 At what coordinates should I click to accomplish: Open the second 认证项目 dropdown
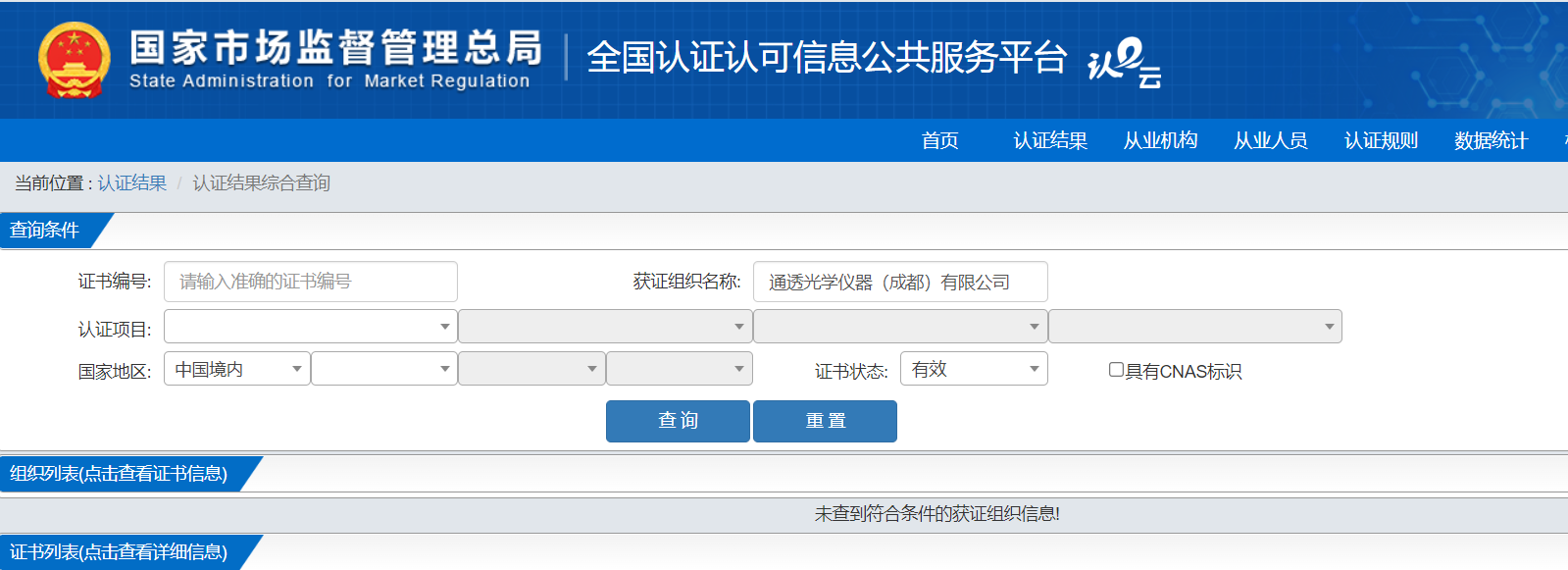click(605, 327)
